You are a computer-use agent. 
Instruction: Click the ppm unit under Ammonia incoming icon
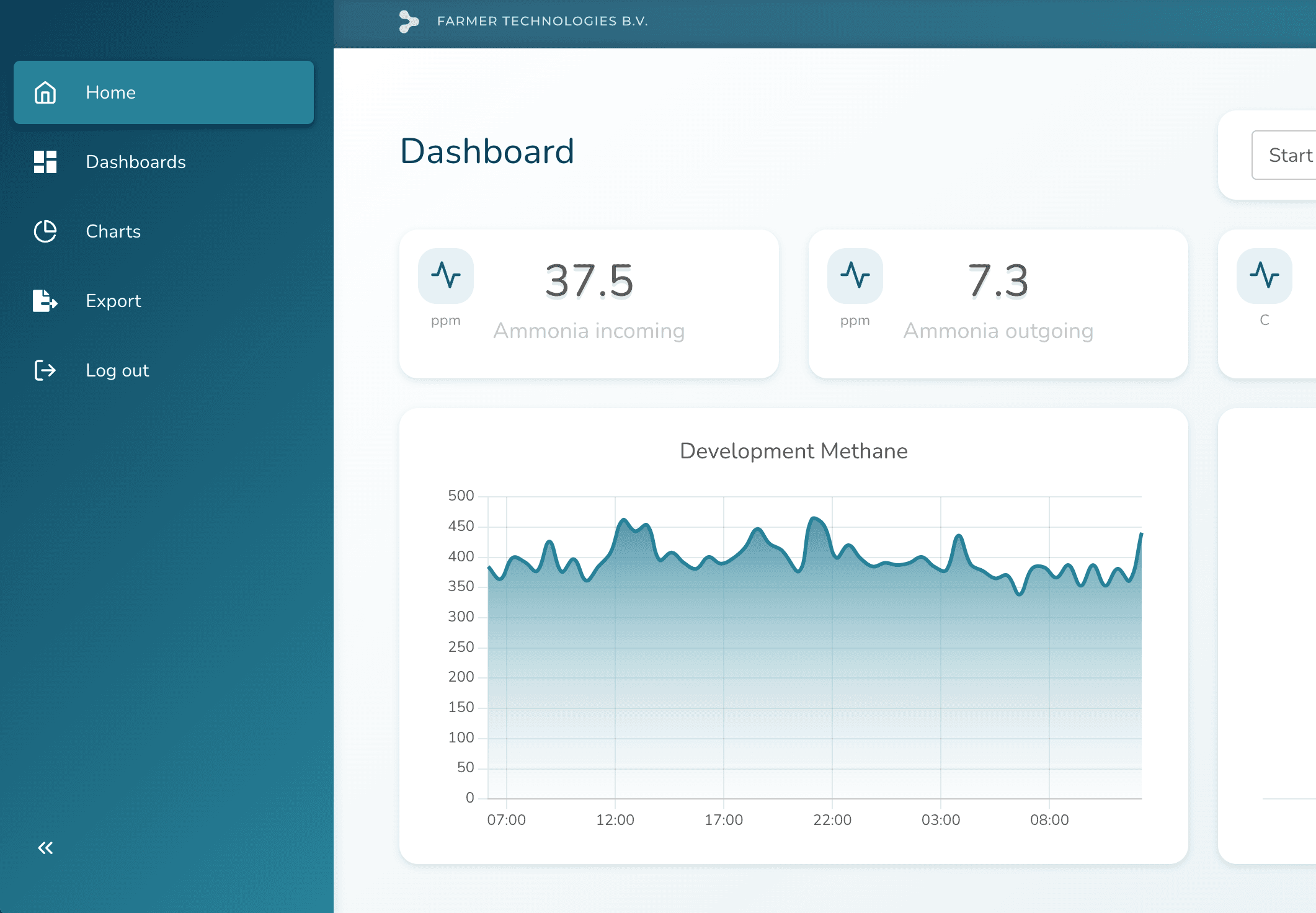tap(446, 321)
